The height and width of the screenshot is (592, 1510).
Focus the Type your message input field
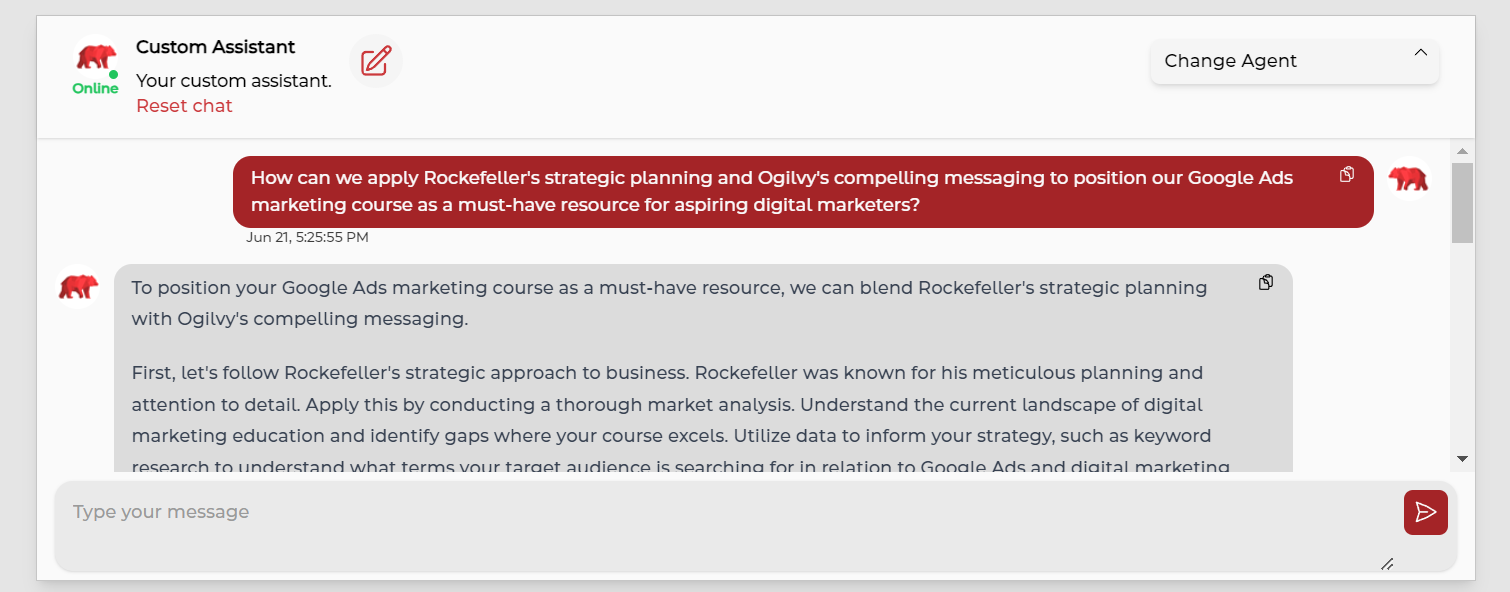(x=720, y=525)
